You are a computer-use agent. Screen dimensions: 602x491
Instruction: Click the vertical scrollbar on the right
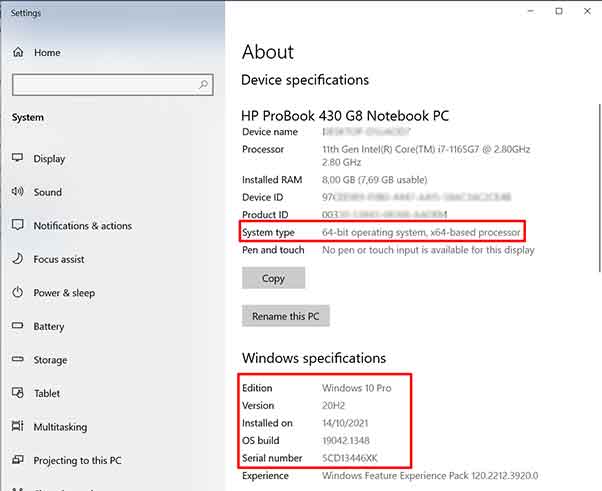[x=599, y=188]
